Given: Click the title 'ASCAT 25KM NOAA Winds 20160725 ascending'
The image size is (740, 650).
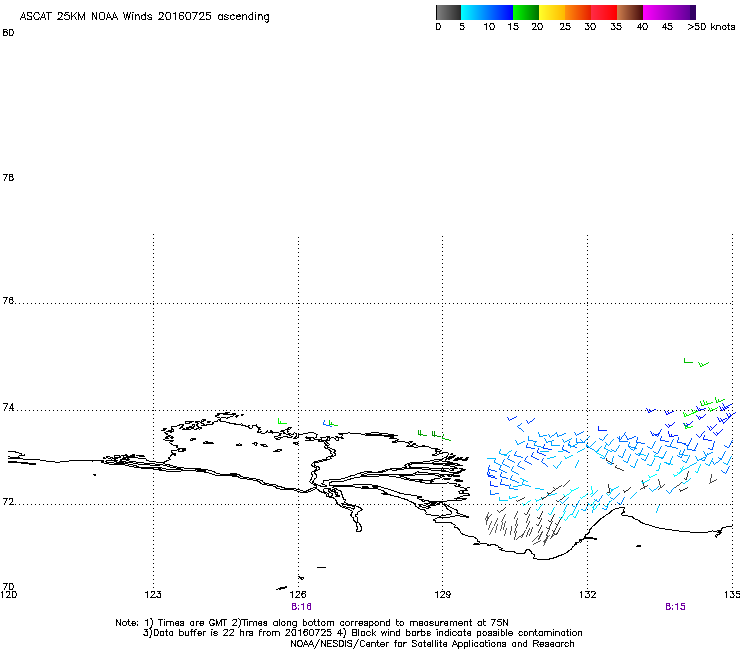Looking at the screenshot, I should [x=144, y=16].
